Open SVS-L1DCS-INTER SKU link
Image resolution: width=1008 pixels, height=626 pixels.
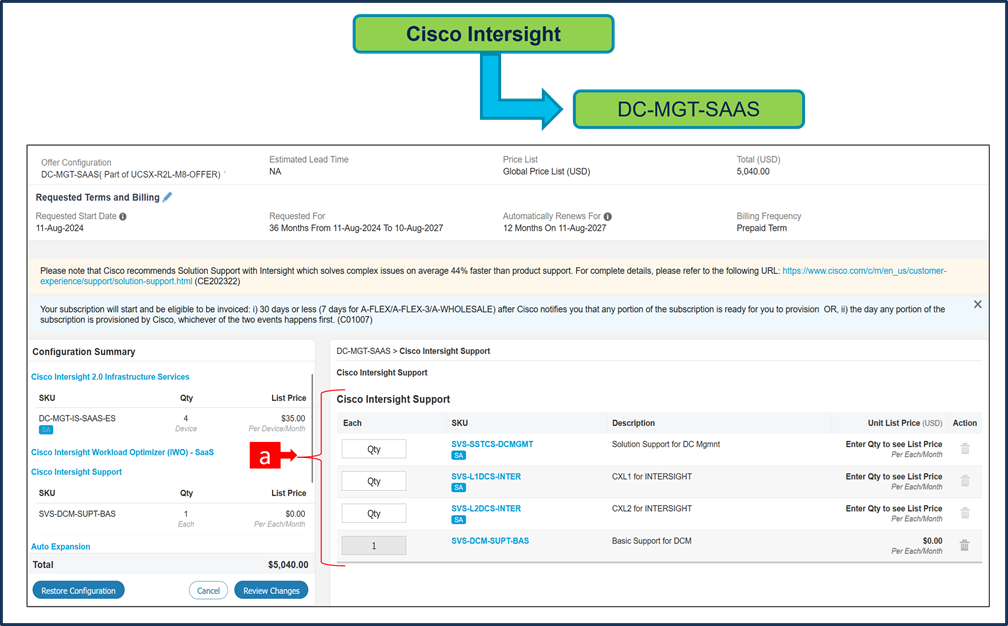click(x=486, y=476)
